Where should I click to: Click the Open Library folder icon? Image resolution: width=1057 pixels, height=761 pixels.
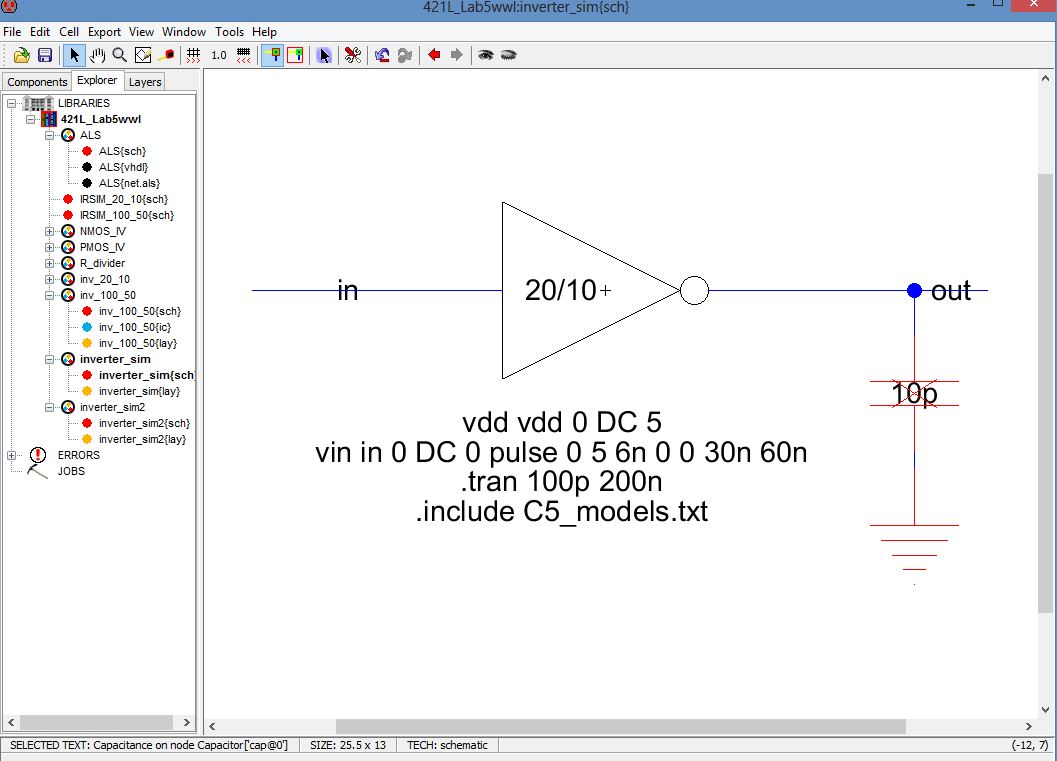[22, 55]
